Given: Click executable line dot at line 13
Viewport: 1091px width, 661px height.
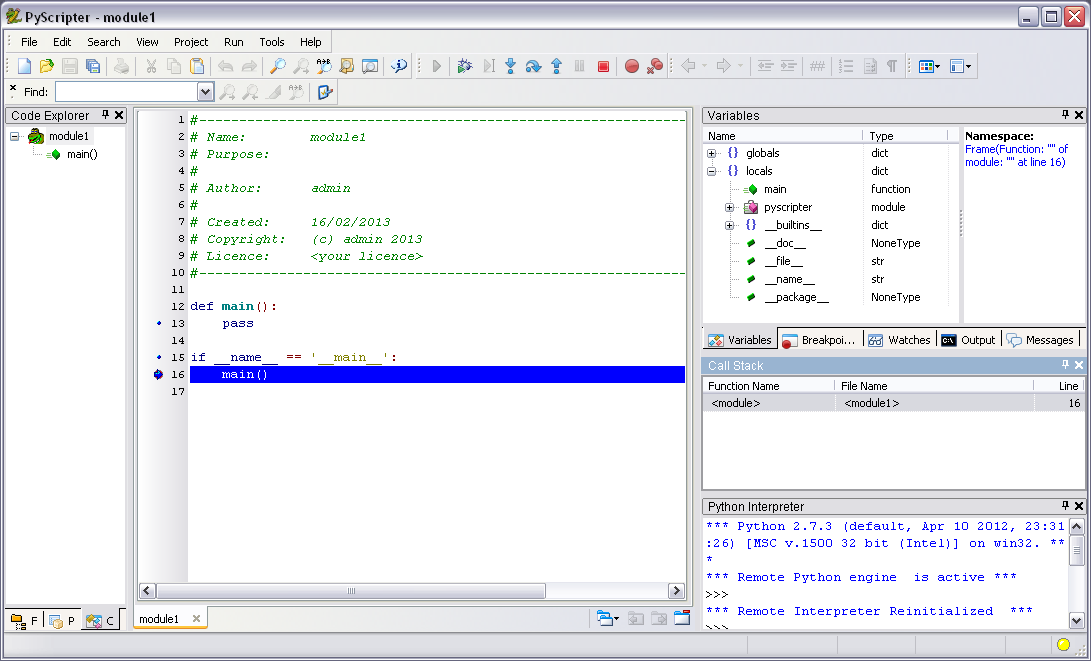Looking at the screenshot, I should point(159,323).
